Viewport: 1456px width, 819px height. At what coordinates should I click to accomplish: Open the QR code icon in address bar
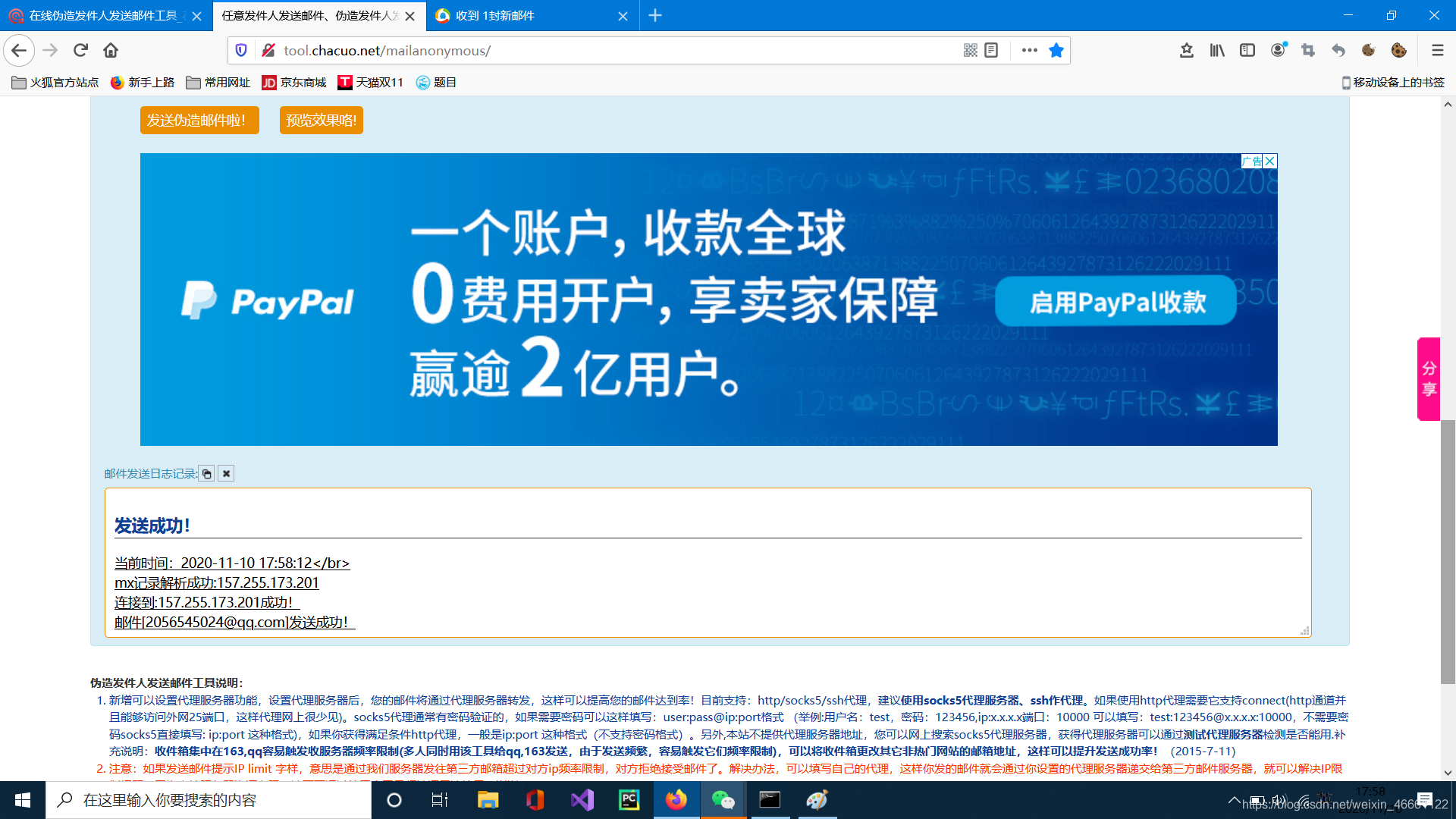click(x=970, y=50)
